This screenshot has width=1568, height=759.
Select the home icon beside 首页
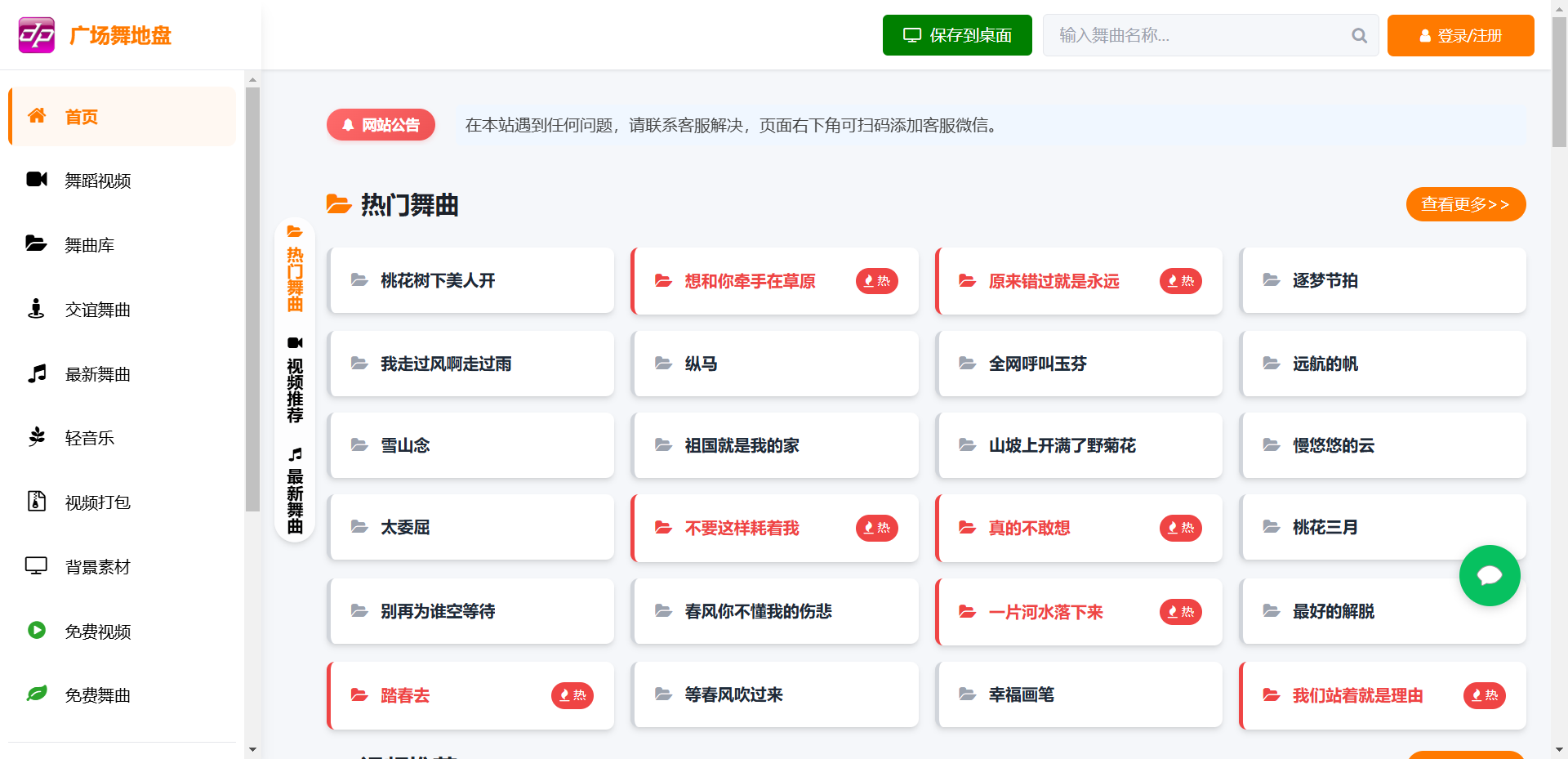pos(36,116)
